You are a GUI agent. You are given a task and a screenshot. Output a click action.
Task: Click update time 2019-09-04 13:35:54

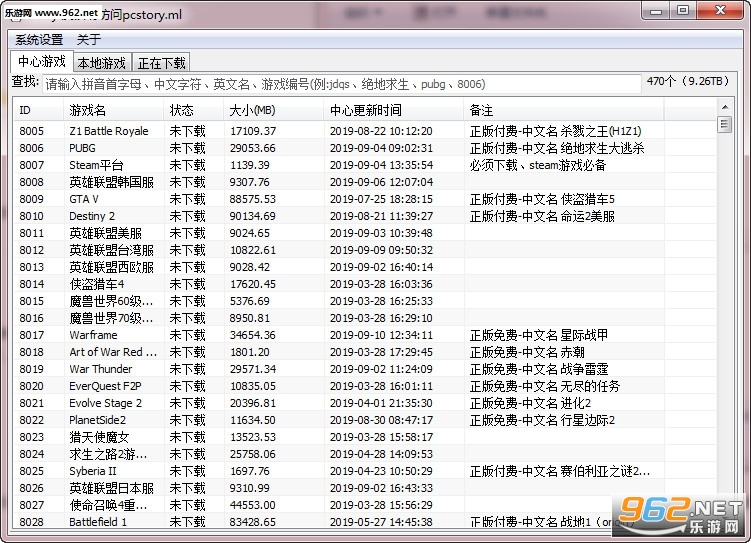click(381, 165)
